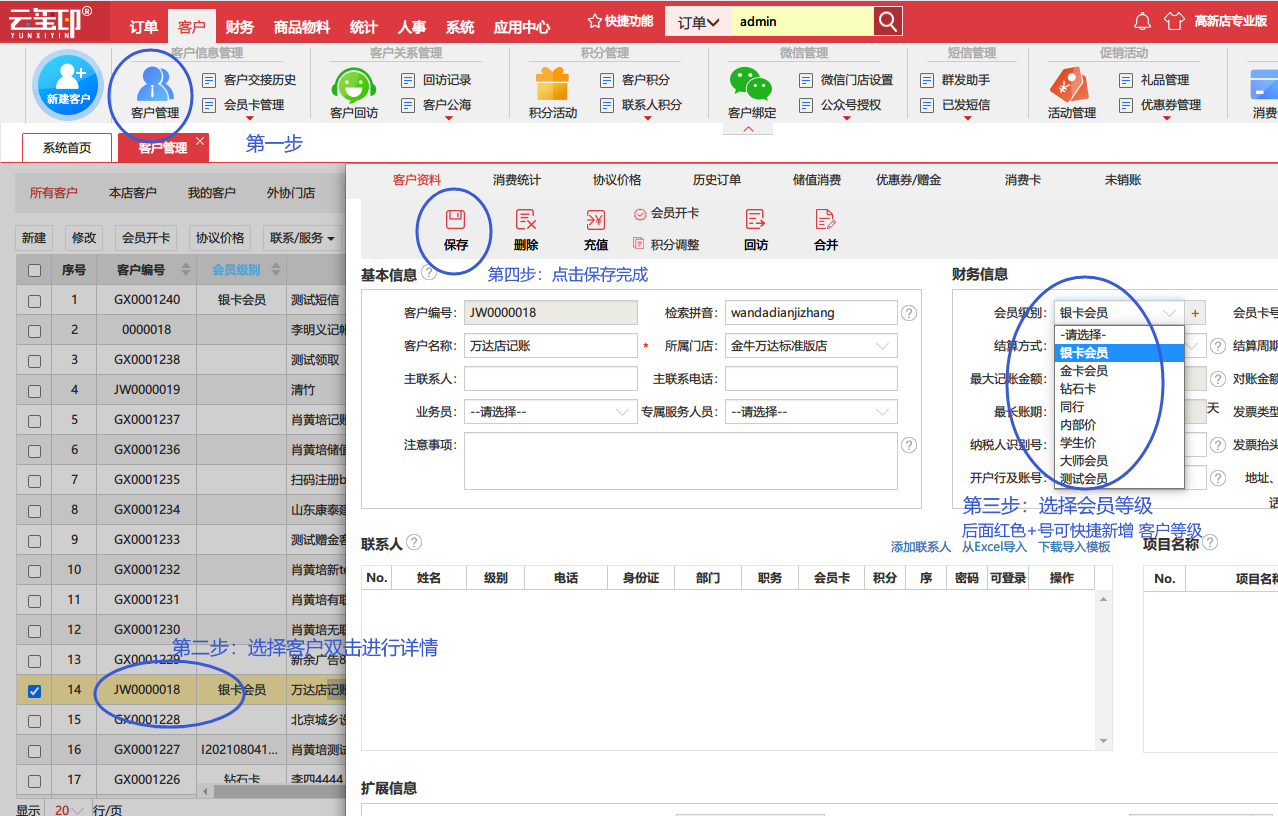Click the 添加联系人 link
The image size is (1278, 816).
(921, 547)
